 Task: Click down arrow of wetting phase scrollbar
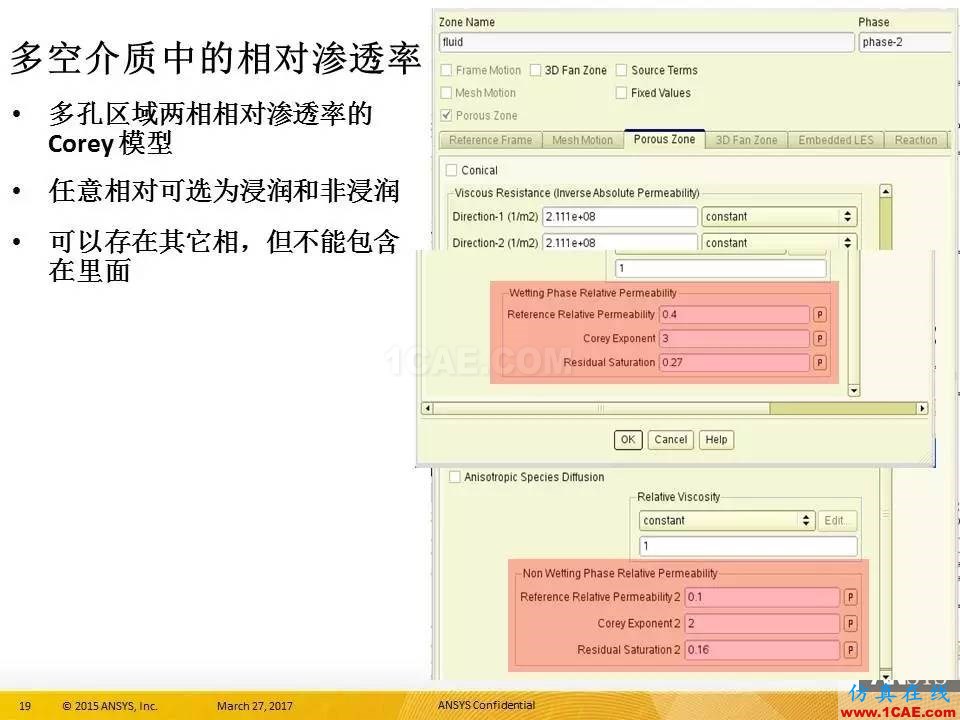tap(853, 391)
